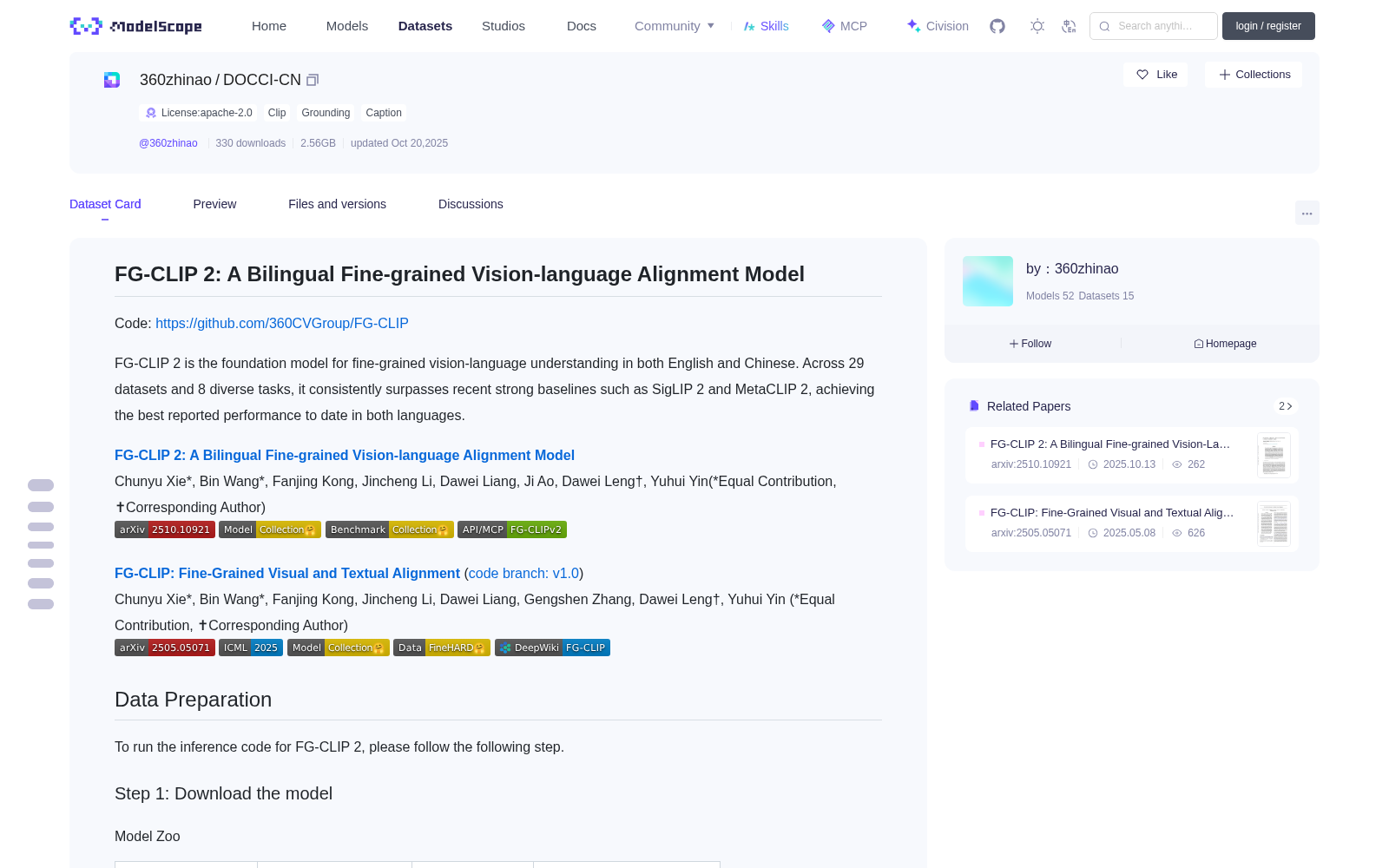Click the Data FineHARD badge
Viewport: 1389px width, 868px height.
tap(442, 648)
